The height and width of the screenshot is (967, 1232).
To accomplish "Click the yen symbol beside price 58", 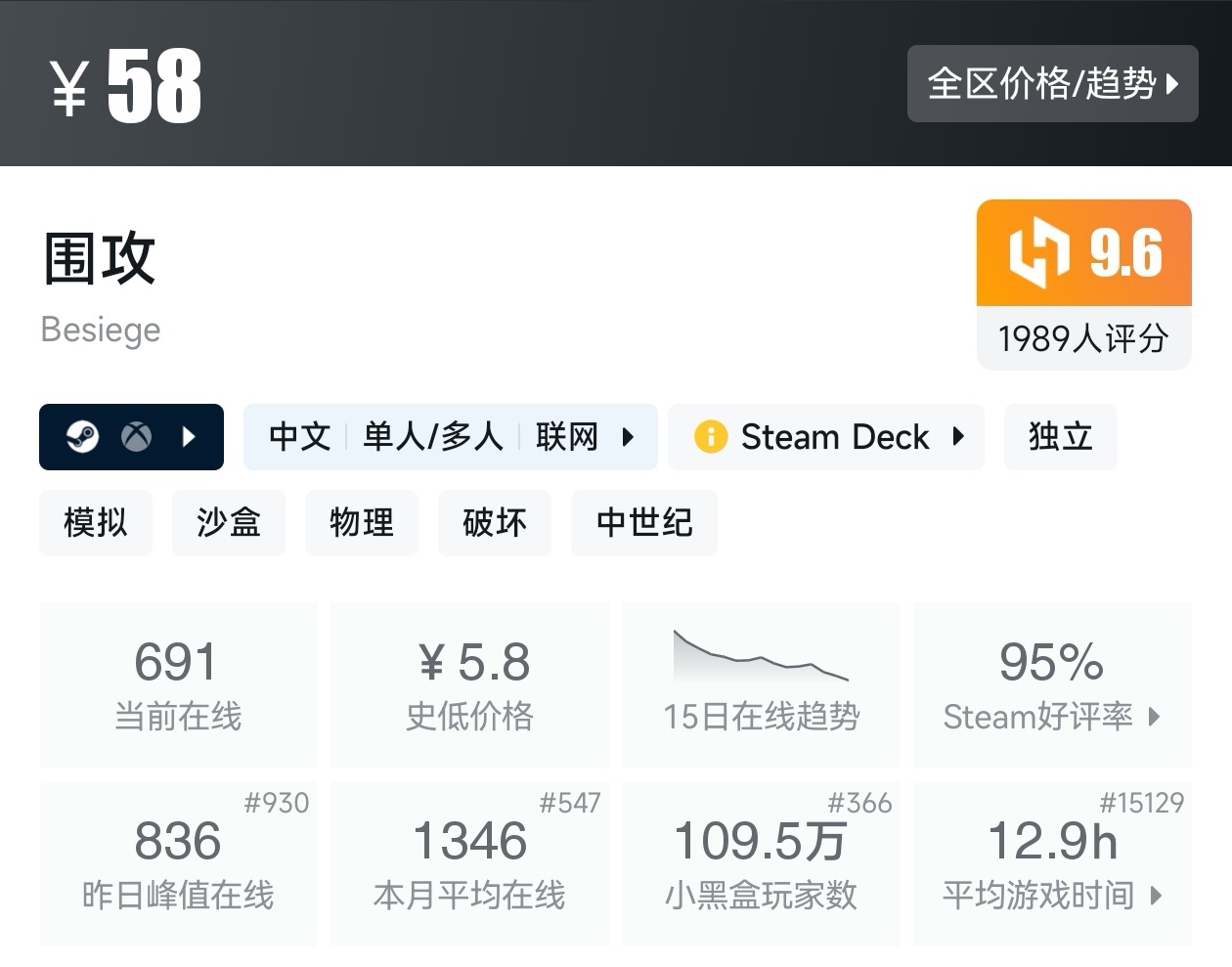I will point(70,88).
